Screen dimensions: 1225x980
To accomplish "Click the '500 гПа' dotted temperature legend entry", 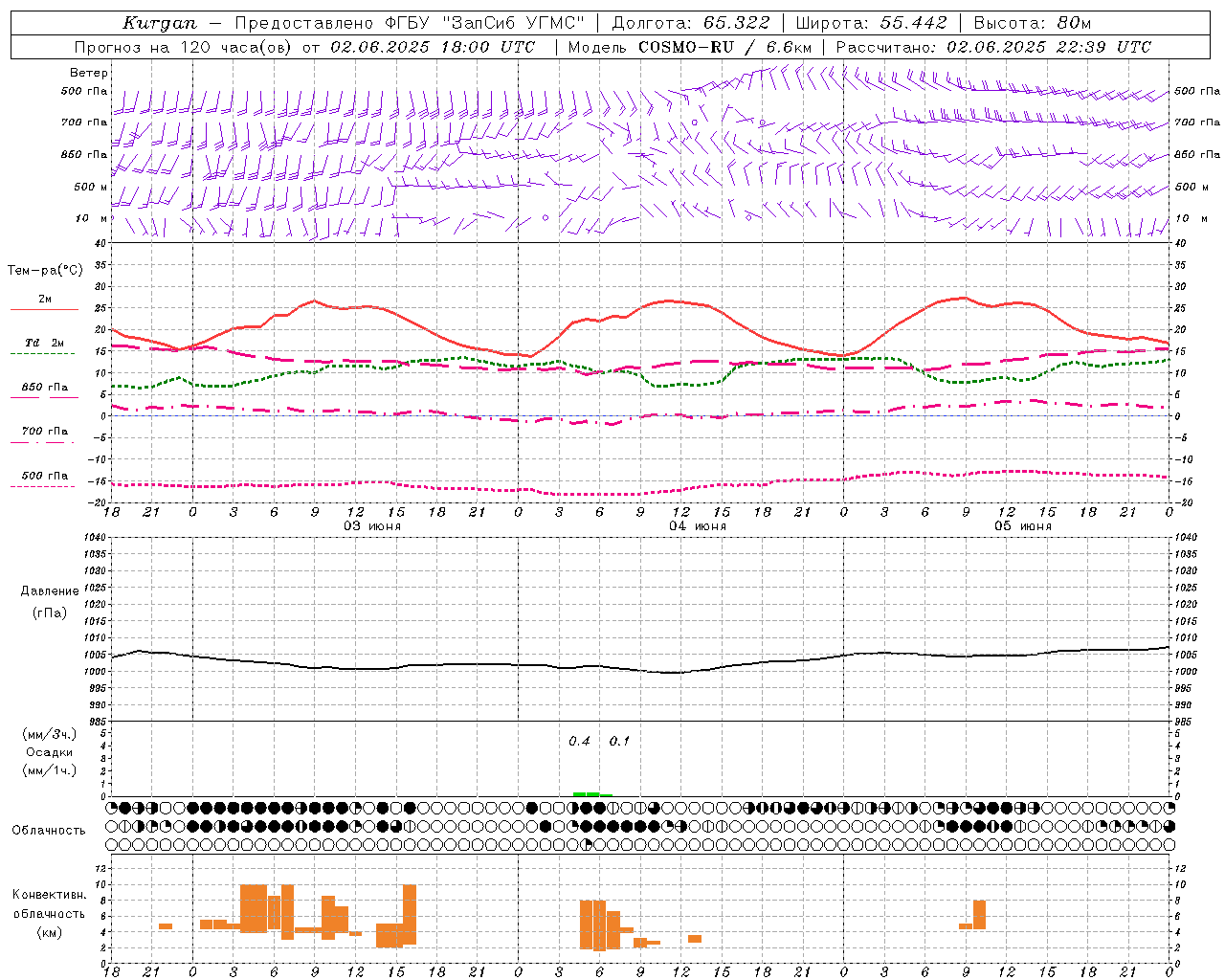I will pyautogui.click(x=44, y=476).
